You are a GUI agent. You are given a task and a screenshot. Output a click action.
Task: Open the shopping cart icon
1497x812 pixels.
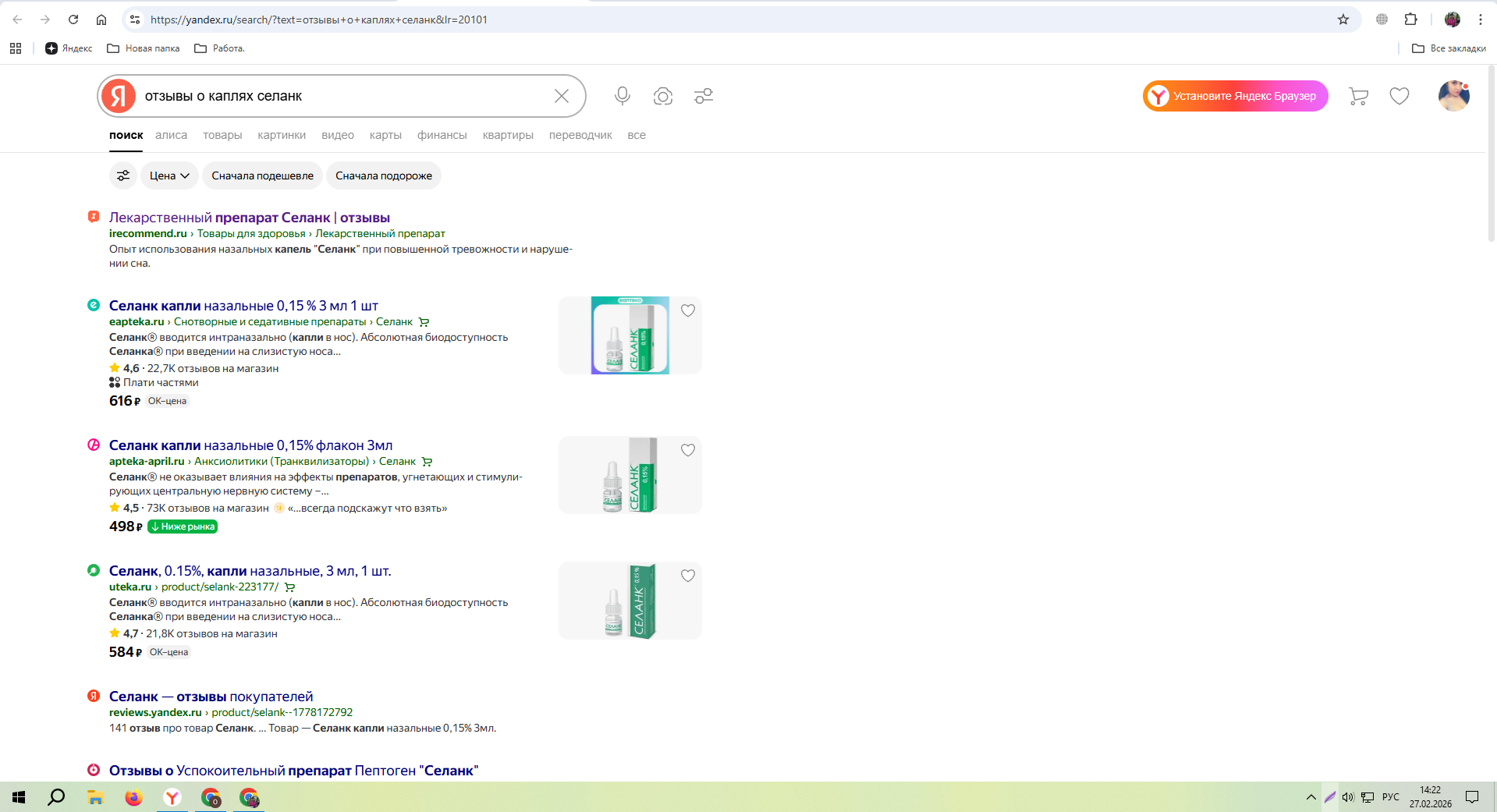coord(1358,96)
